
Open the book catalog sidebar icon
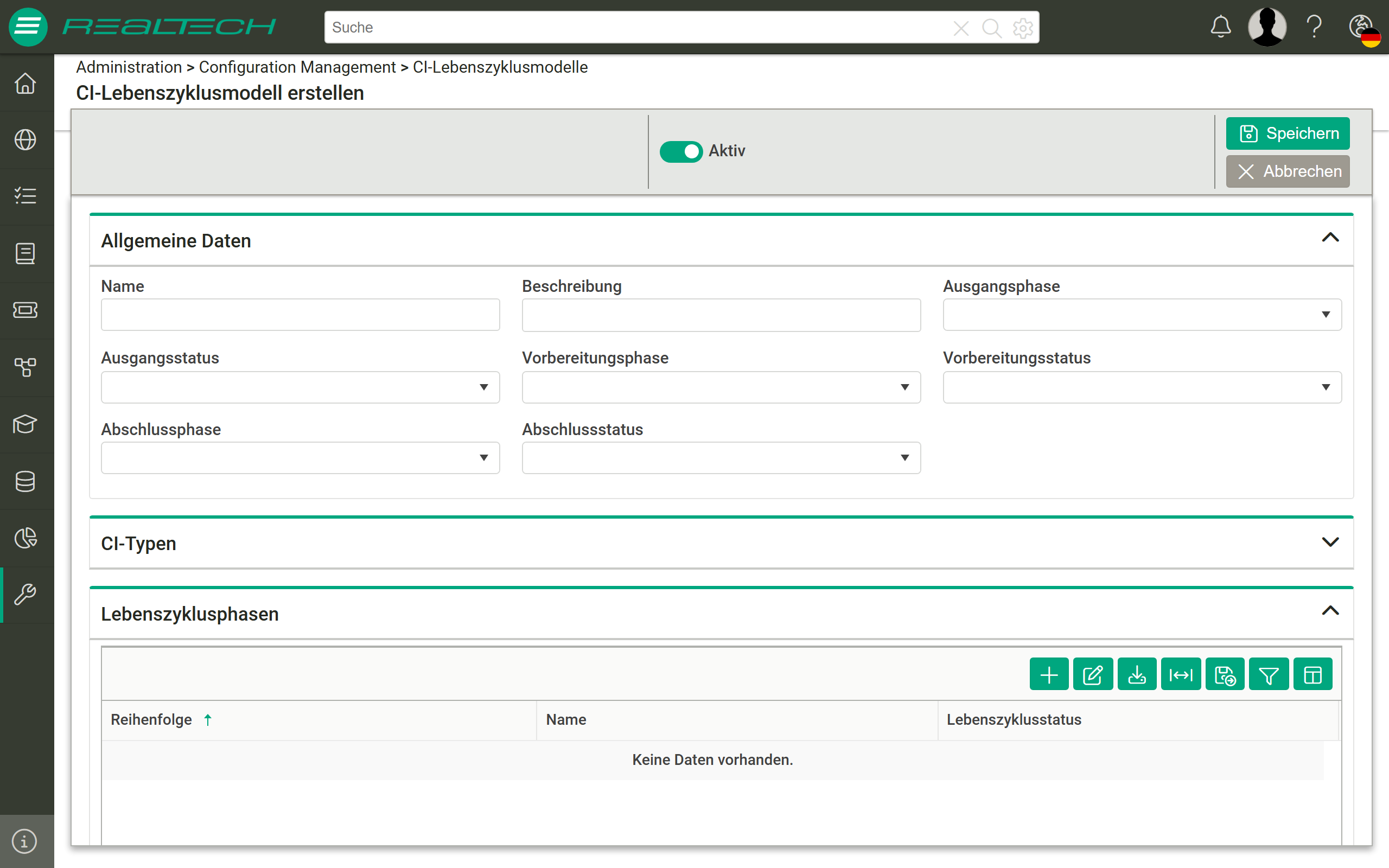pyautogui.click(x=26, y=253)
